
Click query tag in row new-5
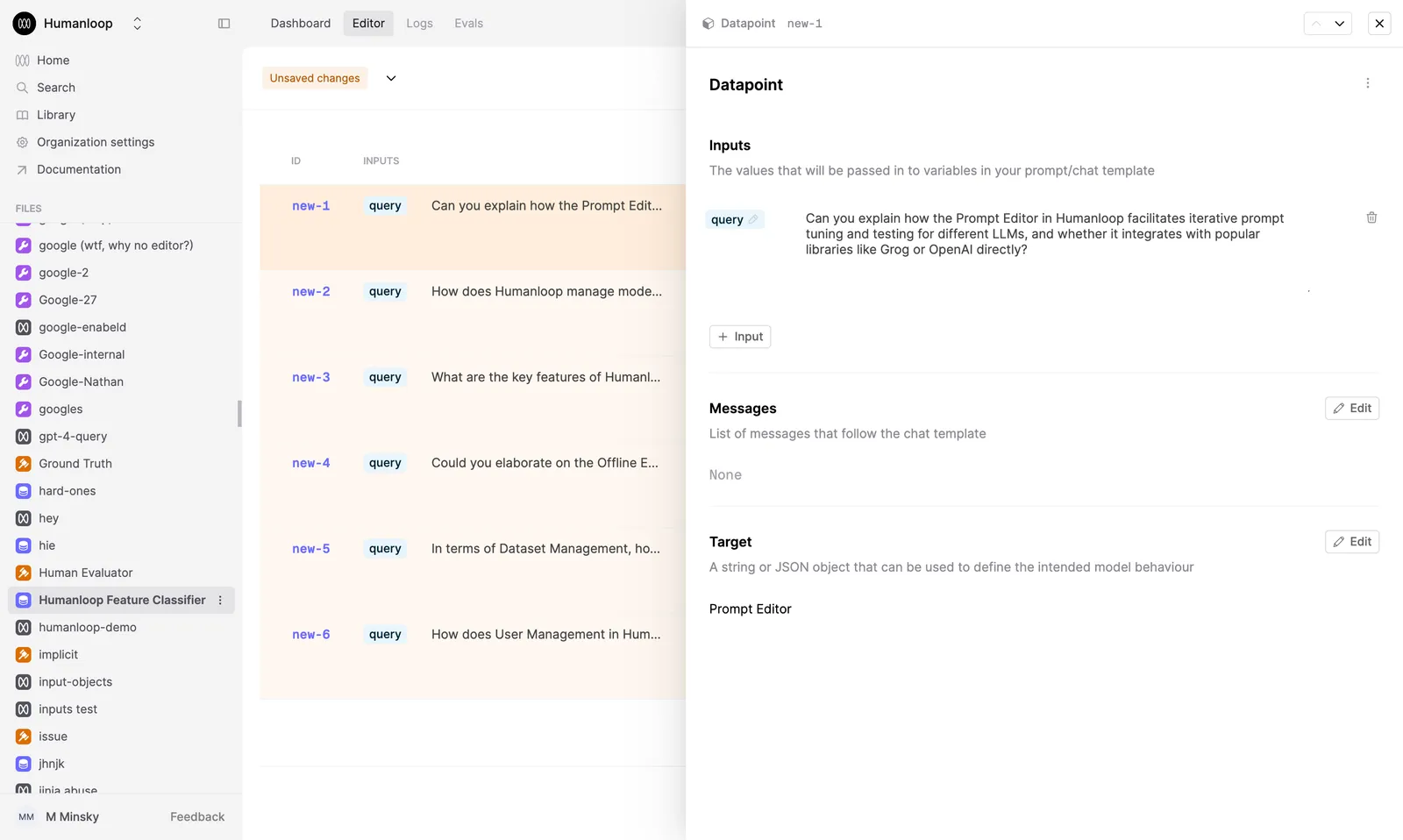[x=385, y=549]
